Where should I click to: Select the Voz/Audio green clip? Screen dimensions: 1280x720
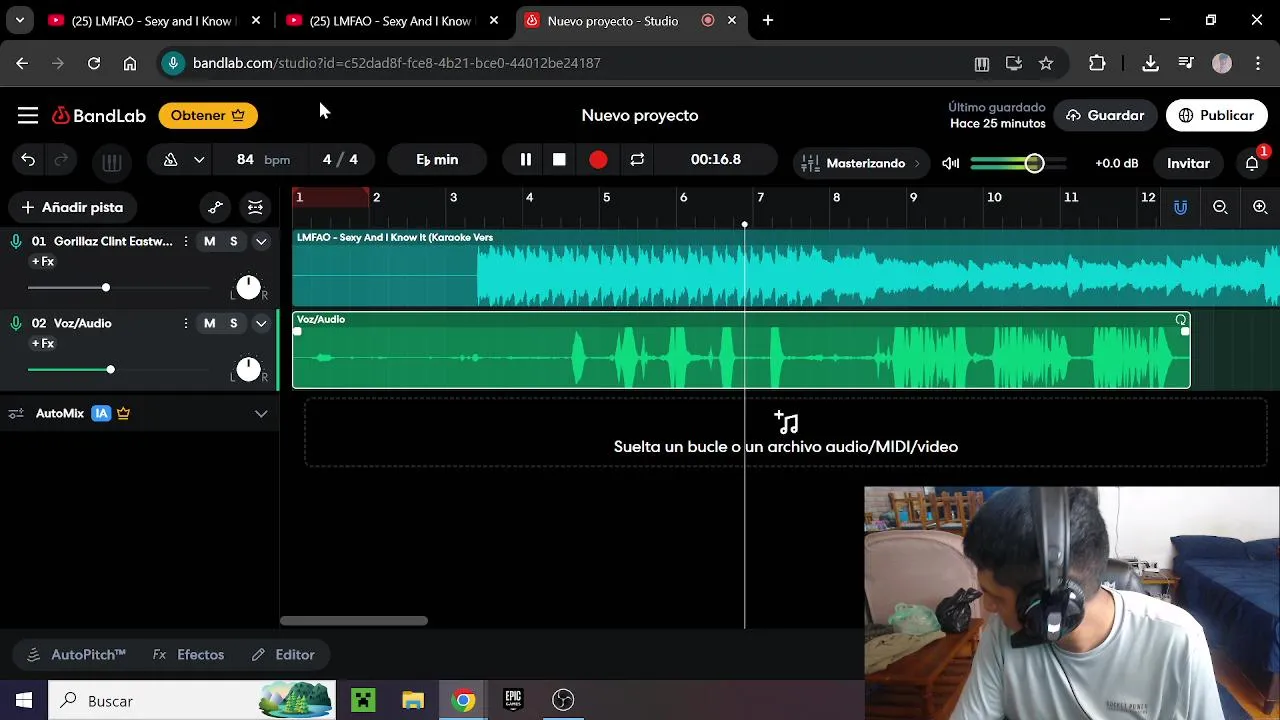[x=741, y=351]
